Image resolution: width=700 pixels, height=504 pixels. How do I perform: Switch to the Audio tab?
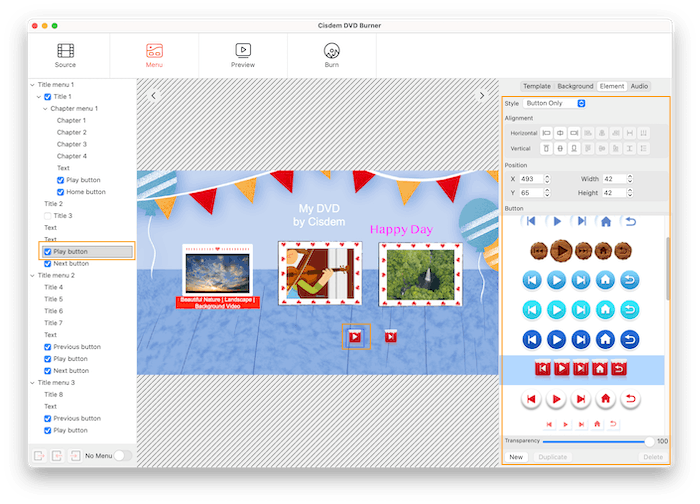pos(639,86)
